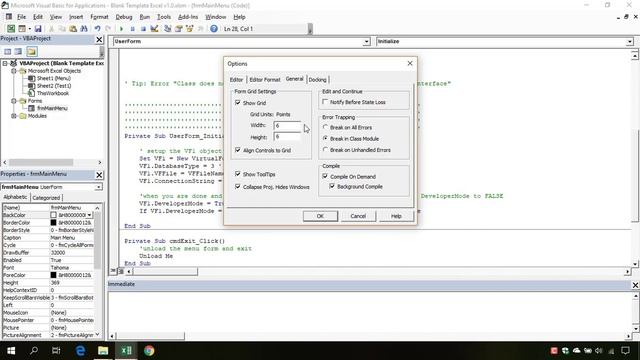Click OK in Options dialog

320,216
